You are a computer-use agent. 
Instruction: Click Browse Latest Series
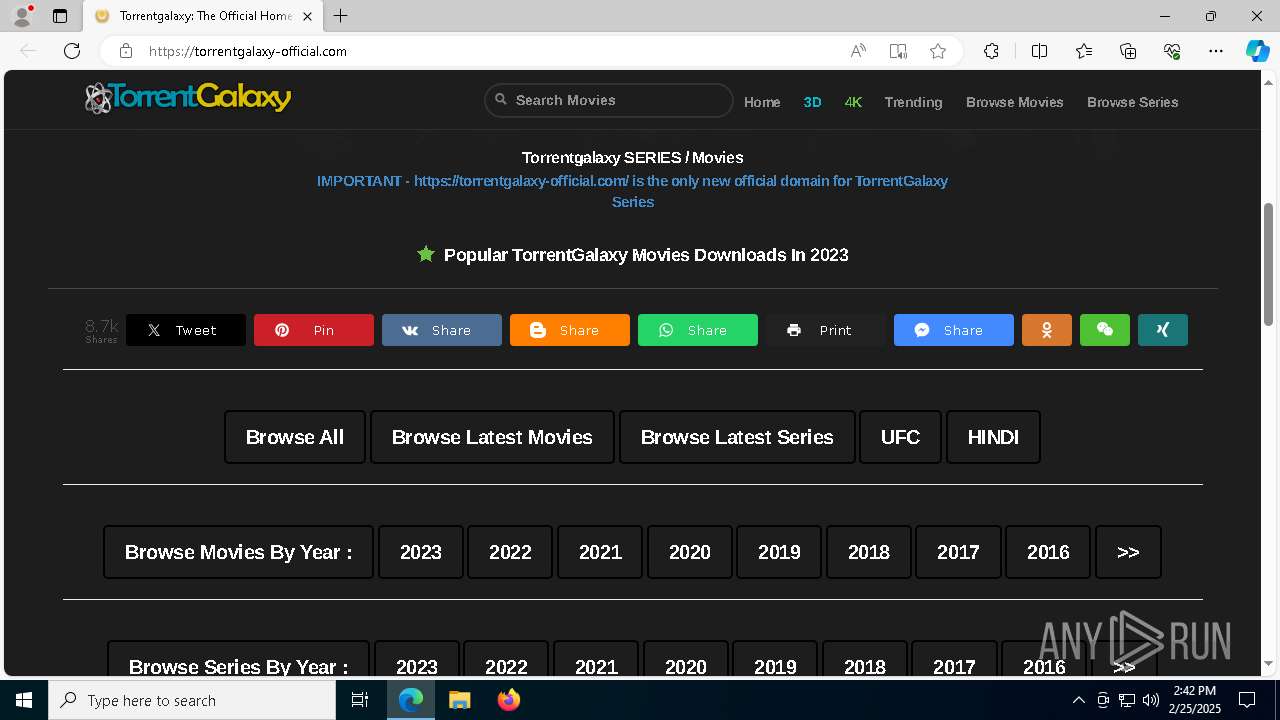(737, 437)
